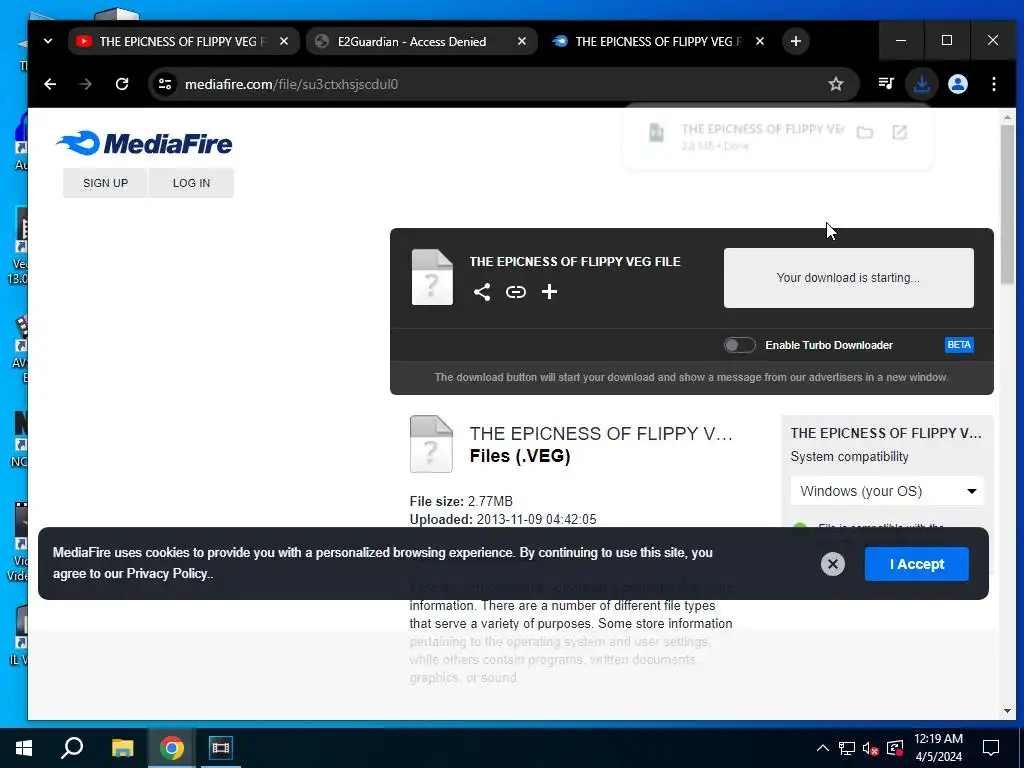Click the file question-mark icon beside Files (.VEG)

coord(431,444)
